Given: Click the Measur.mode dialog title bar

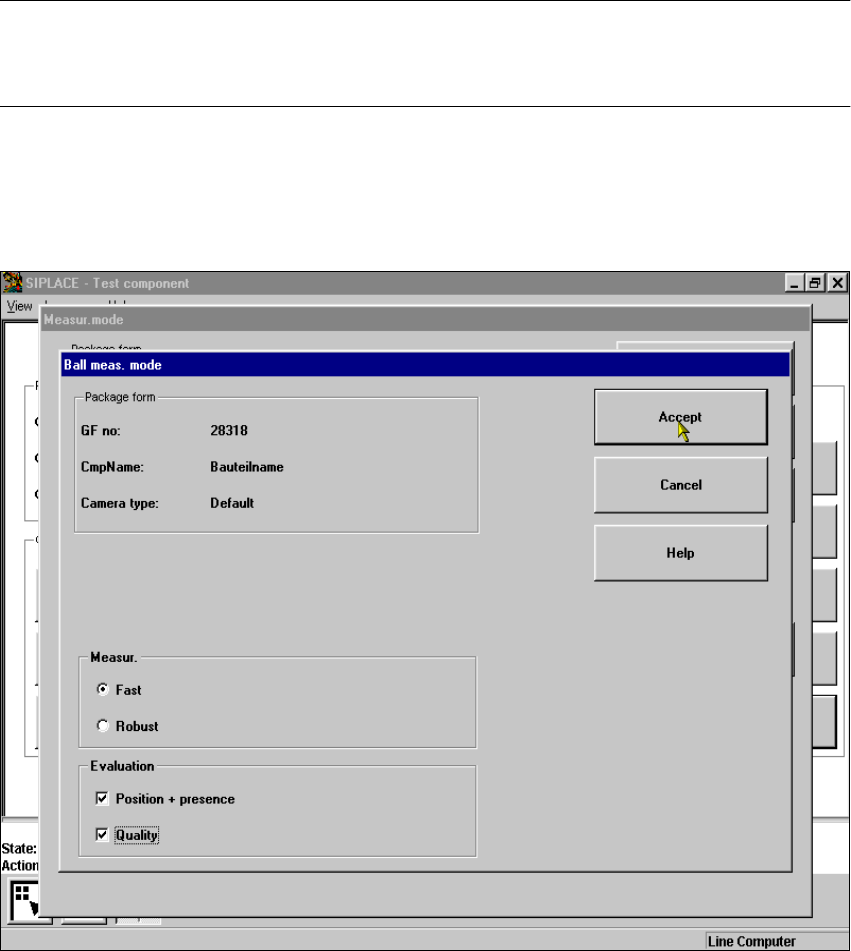Looking at the screenshot, I should pyautogui.click(x=425, y=320).
